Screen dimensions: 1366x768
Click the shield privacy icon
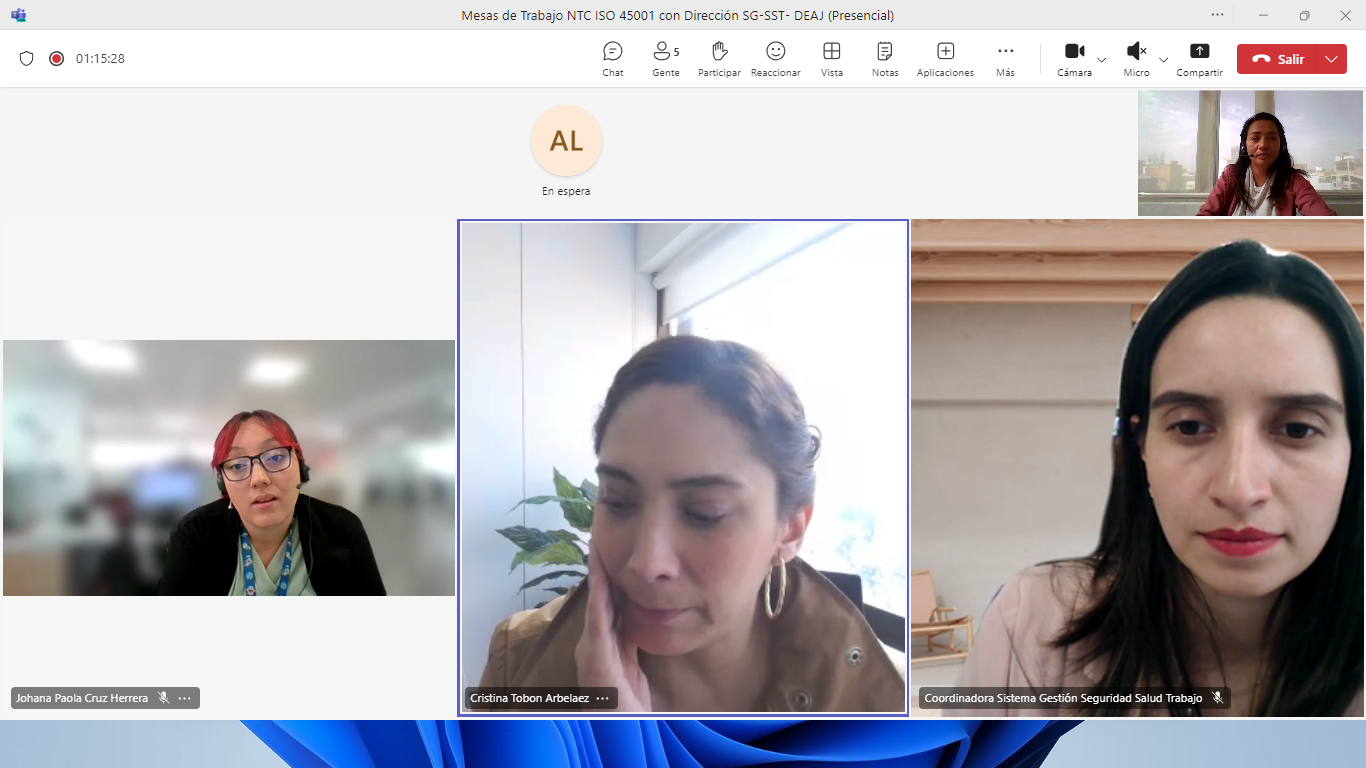[x=27, y=59]
